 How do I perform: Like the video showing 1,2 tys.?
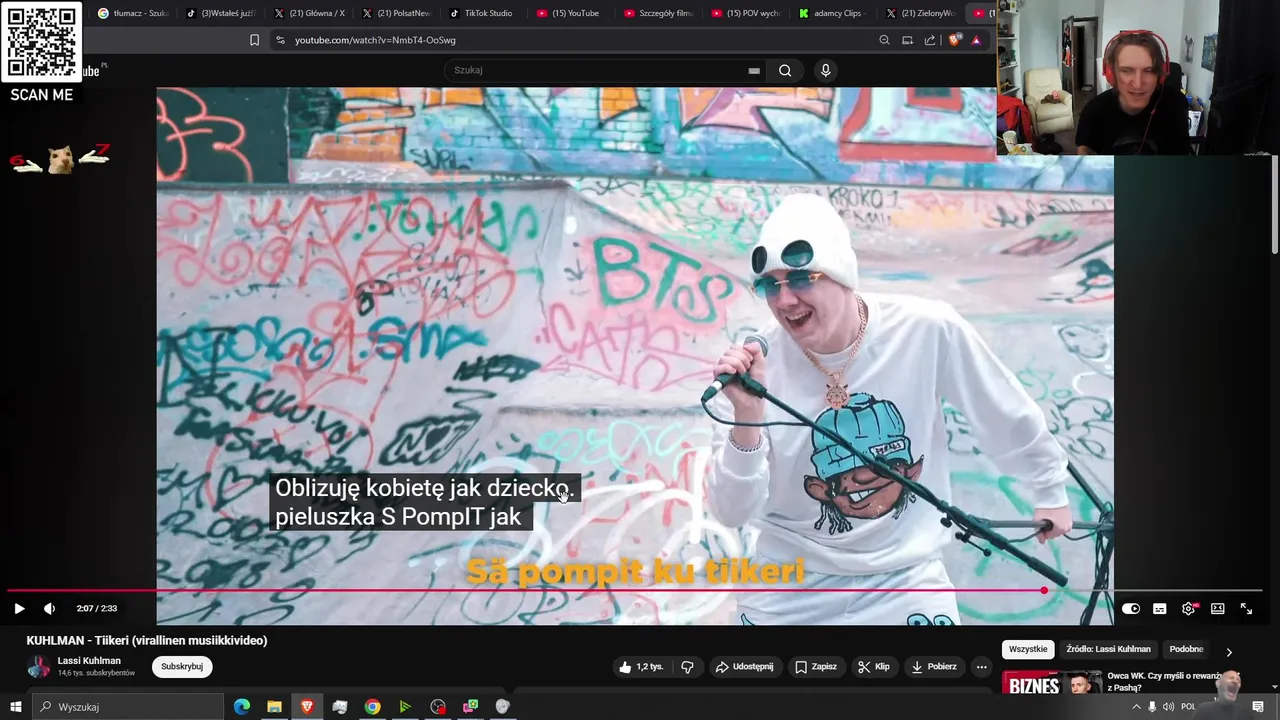pyautogui.click(x=641, y=667)
